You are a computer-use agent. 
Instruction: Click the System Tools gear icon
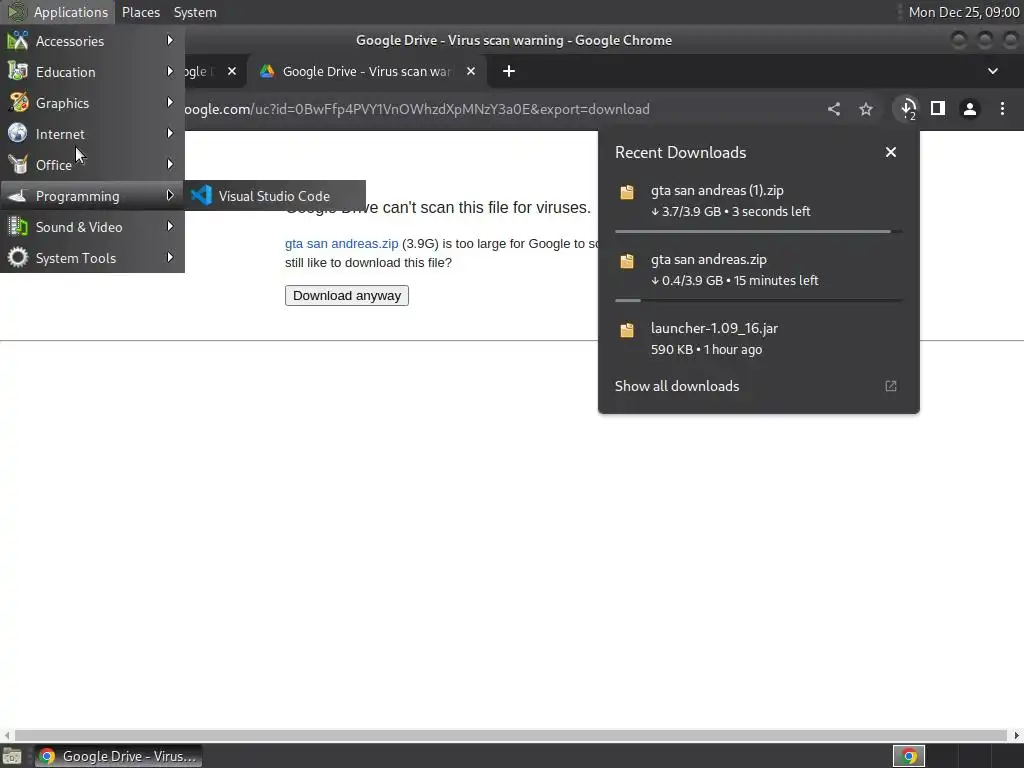pos(18,258)
